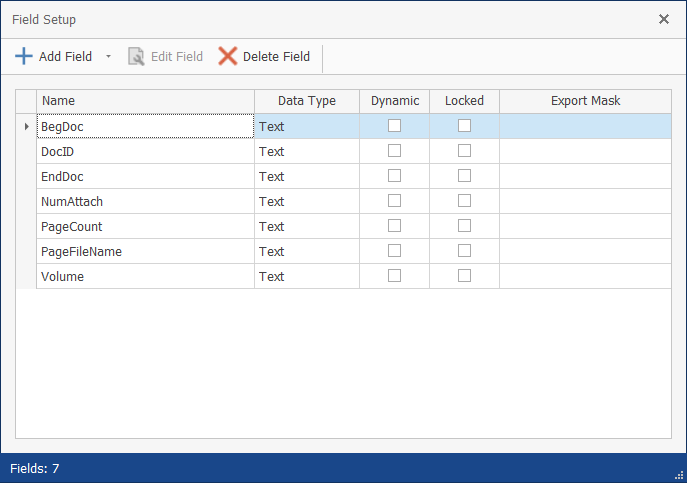Viewport: 687px width, 483px height.
Task: Toggle Dynamic for the PageCount field
Action: tap(394, 226)
